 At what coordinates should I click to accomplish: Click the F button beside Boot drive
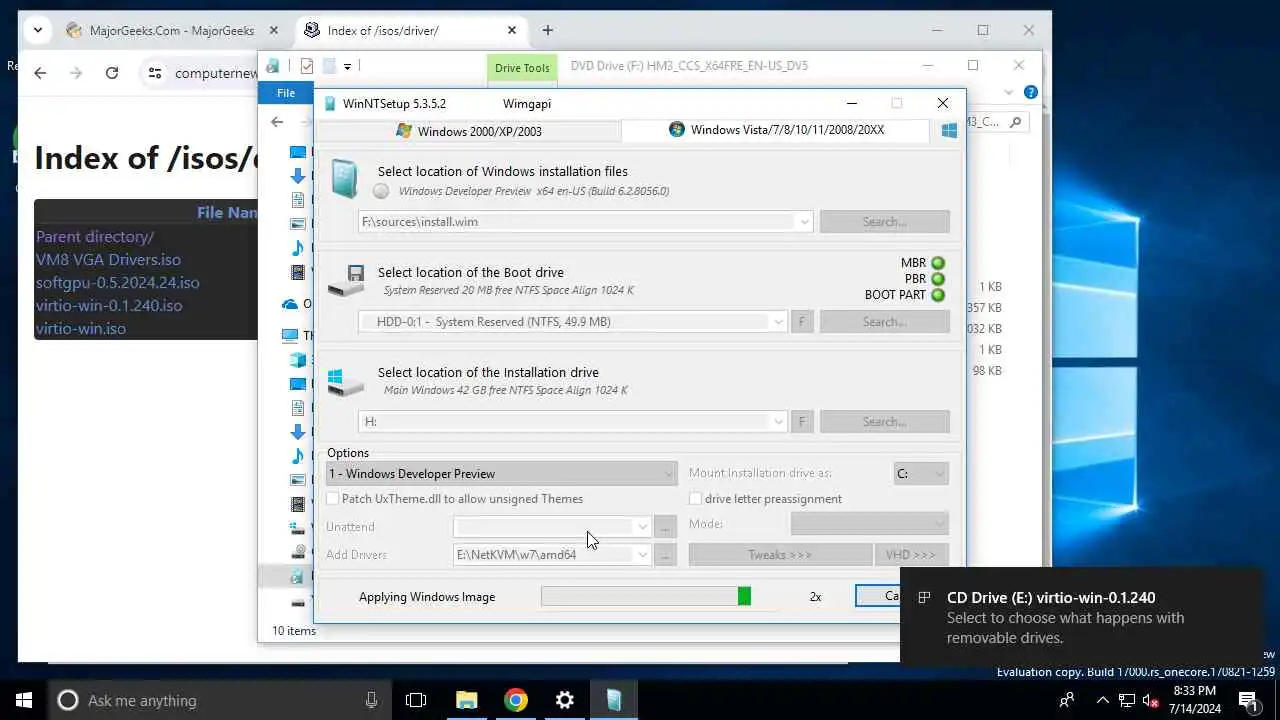[801, 322]
